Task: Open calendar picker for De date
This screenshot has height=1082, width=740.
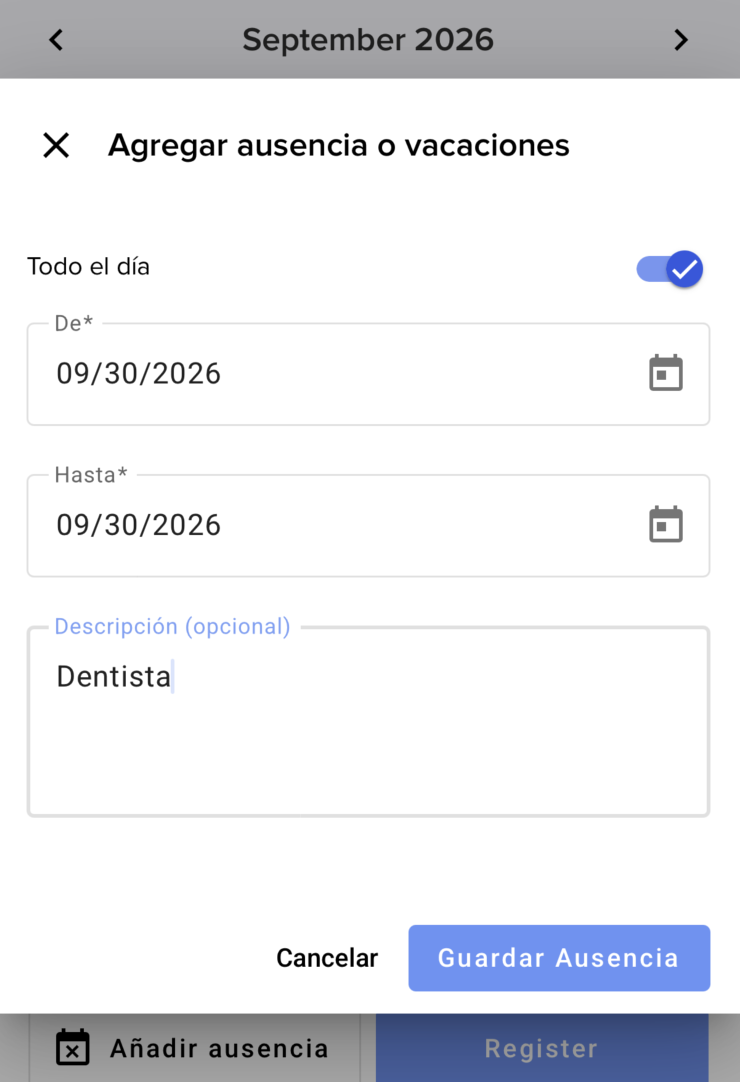Action: pyautogui.click(x=665, y=373)
